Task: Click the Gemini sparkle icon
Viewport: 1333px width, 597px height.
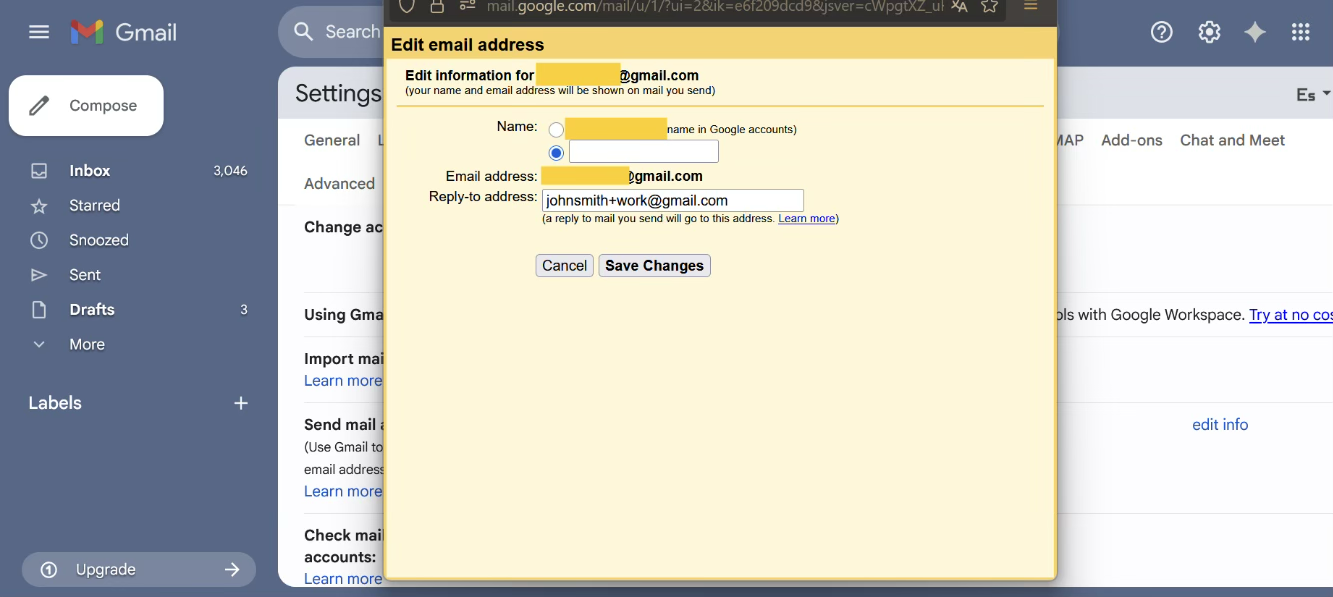Action: coord(1255,32)
